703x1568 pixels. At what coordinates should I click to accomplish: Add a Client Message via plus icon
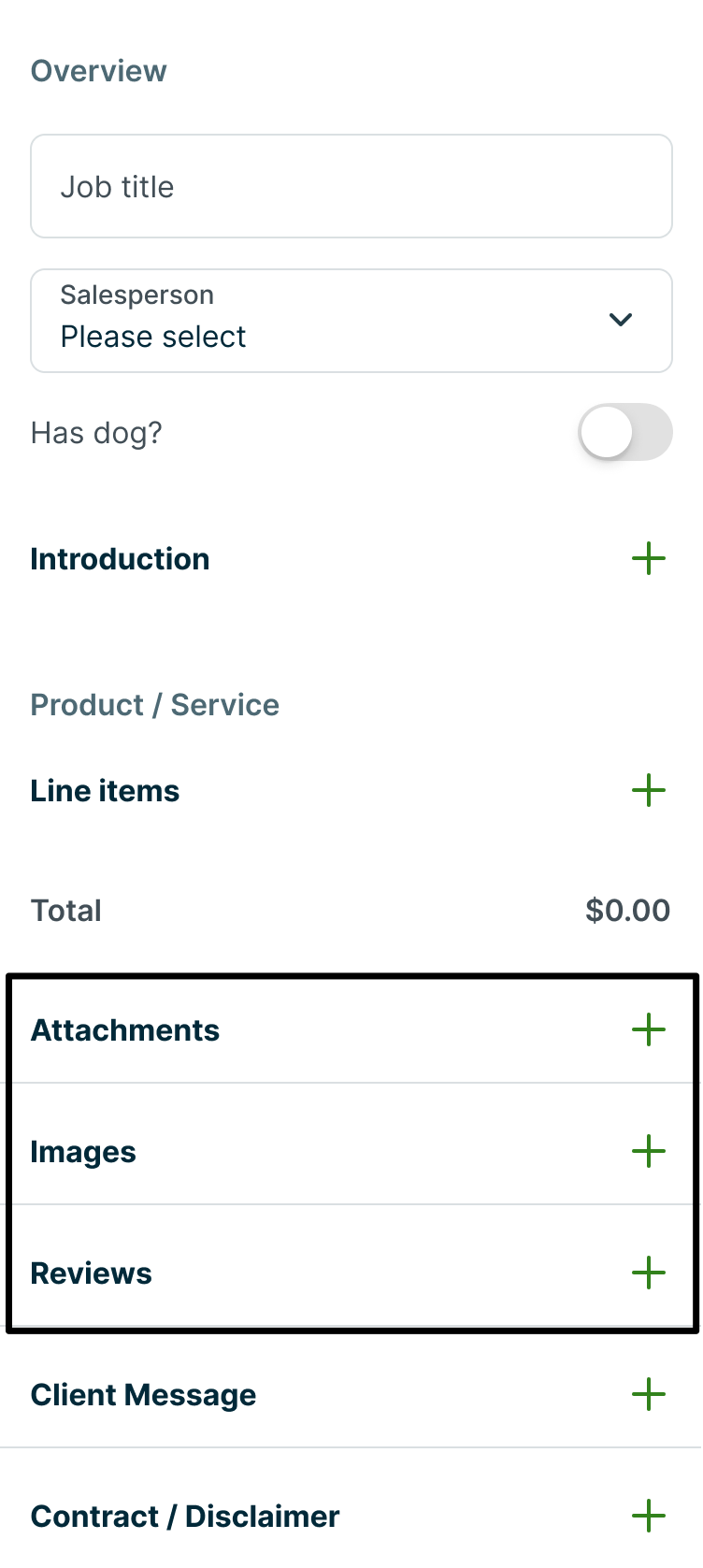pos(648,1395)
